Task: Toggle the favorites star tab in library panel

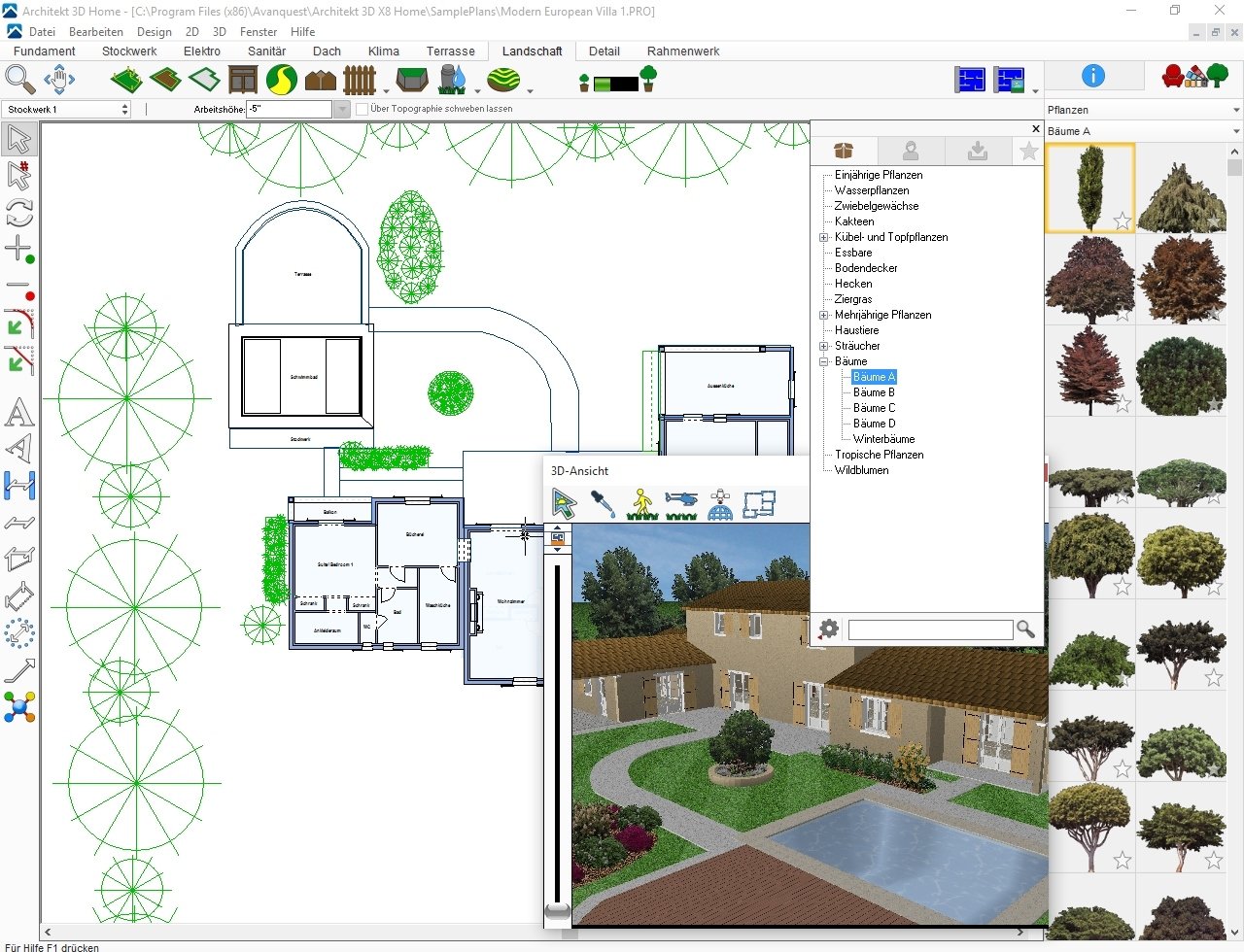Action: pyautogui.click(x=1028, y=151)
